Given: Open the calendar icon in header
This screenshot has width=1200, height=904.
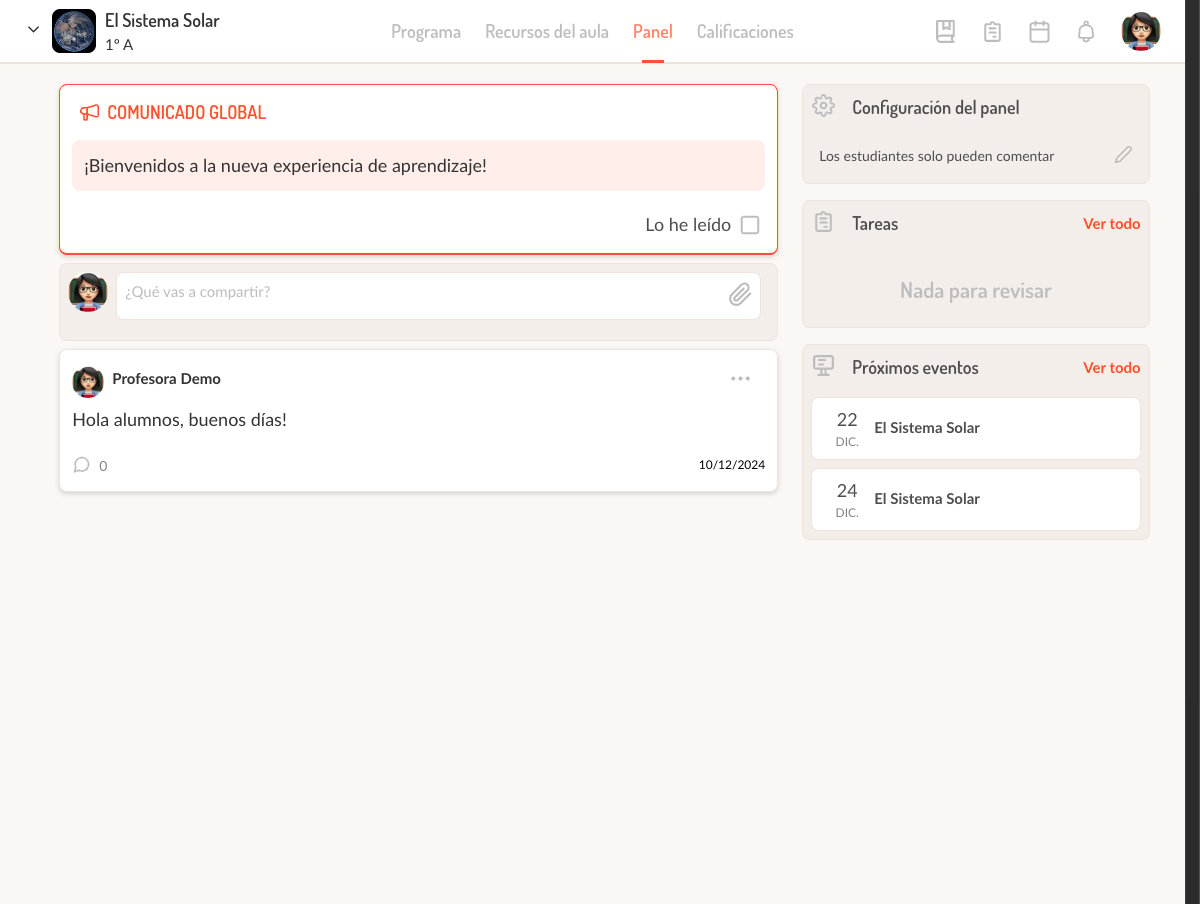Looking at the screenshot, I should (1039, 32).
